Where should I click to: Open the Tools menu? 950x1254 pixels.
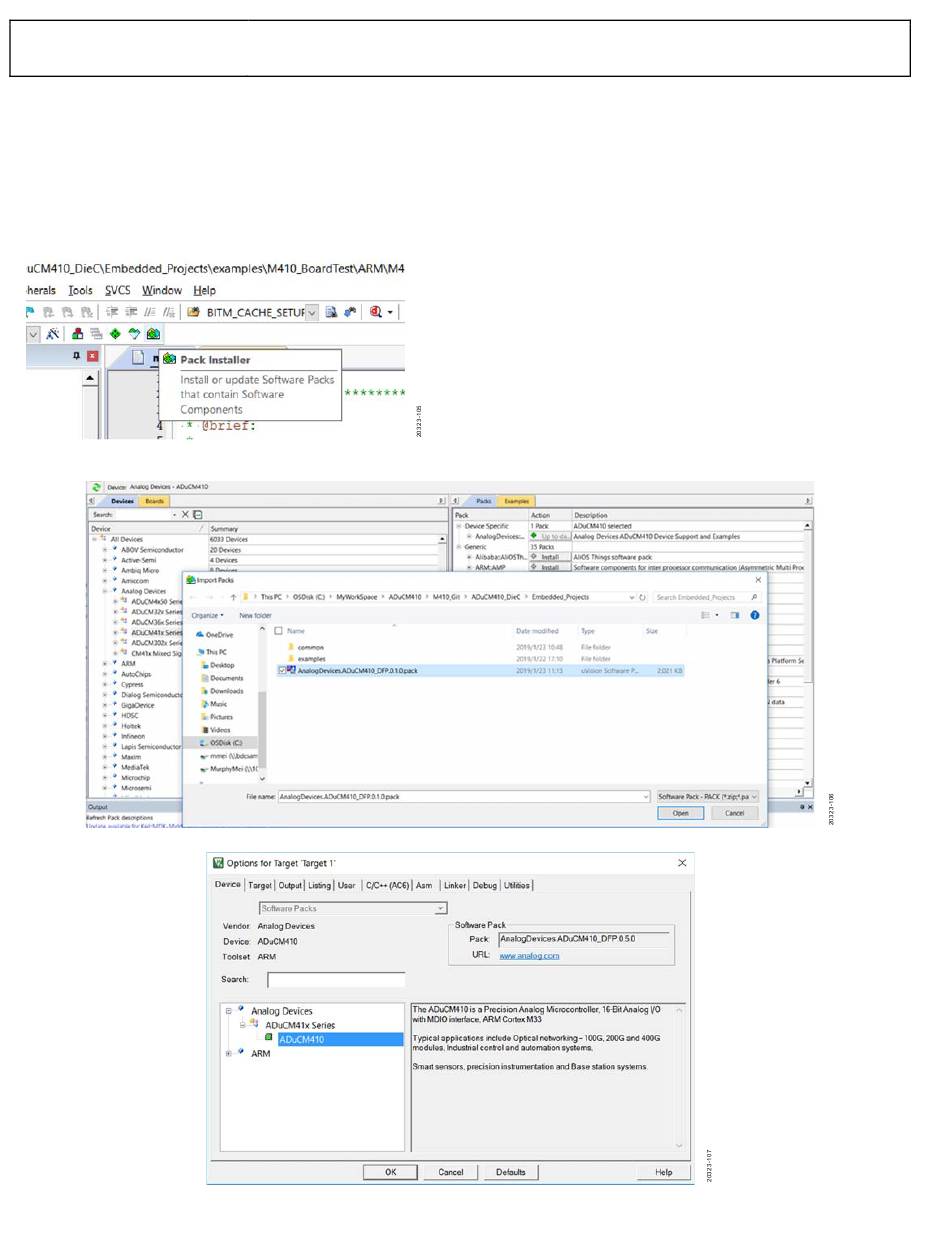click(80, 290)
